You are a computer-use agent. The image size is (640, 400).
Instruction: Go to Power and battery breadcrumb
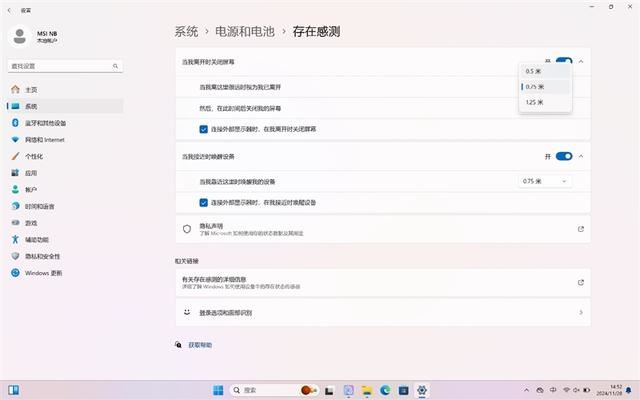click(244, 31)
